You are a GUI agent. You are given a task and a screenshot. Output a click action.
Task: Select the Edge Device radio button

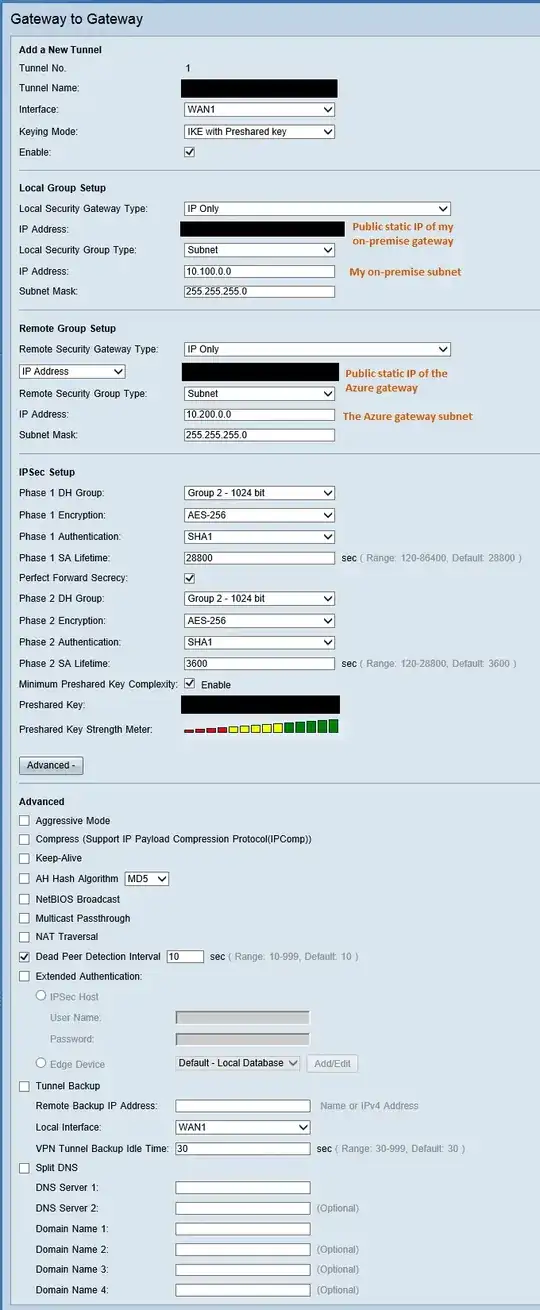pyautogui.click(x=41, y=1064)
